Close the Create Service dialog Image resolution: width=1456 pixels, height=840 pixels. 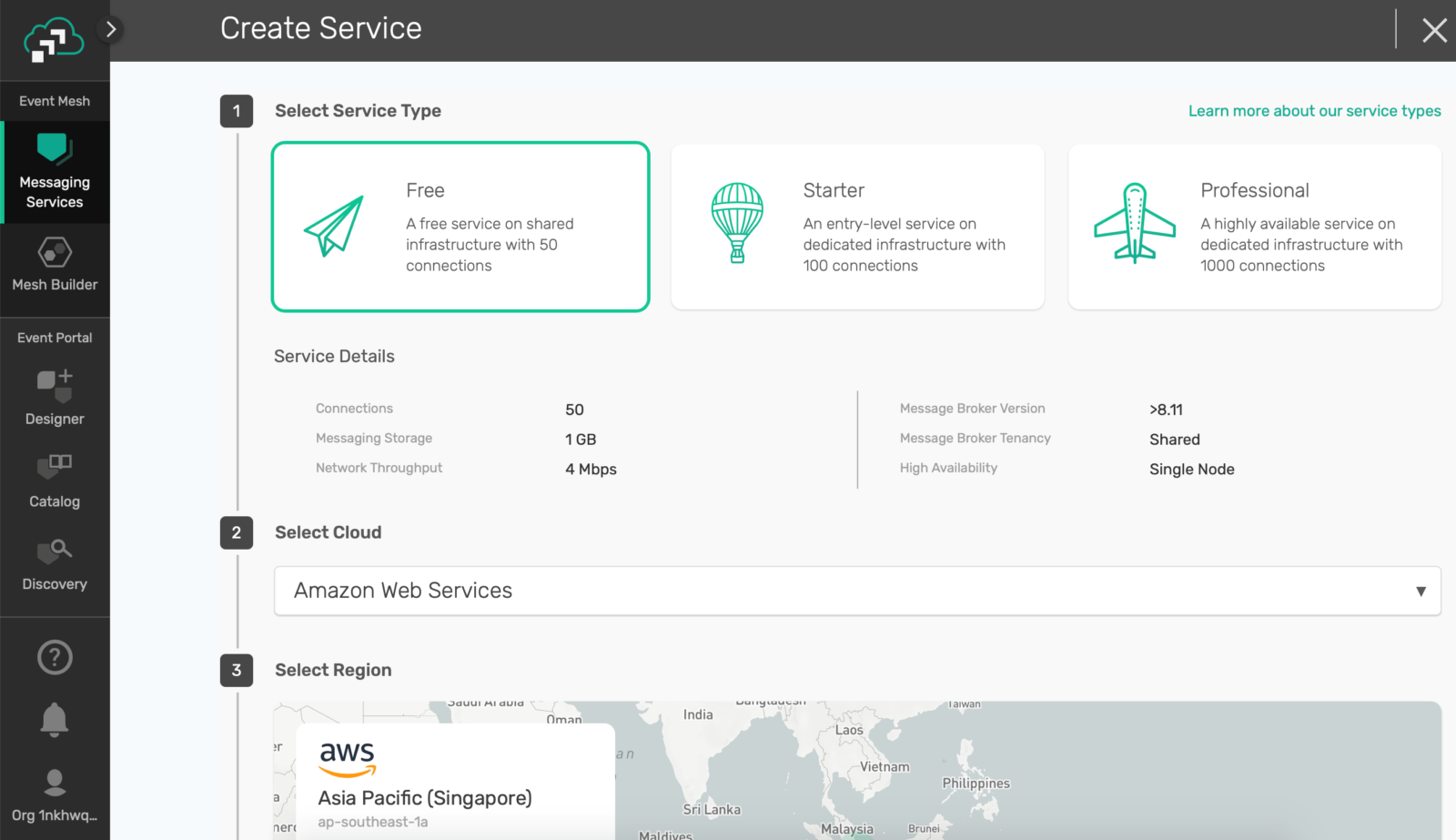point(1434,29)
